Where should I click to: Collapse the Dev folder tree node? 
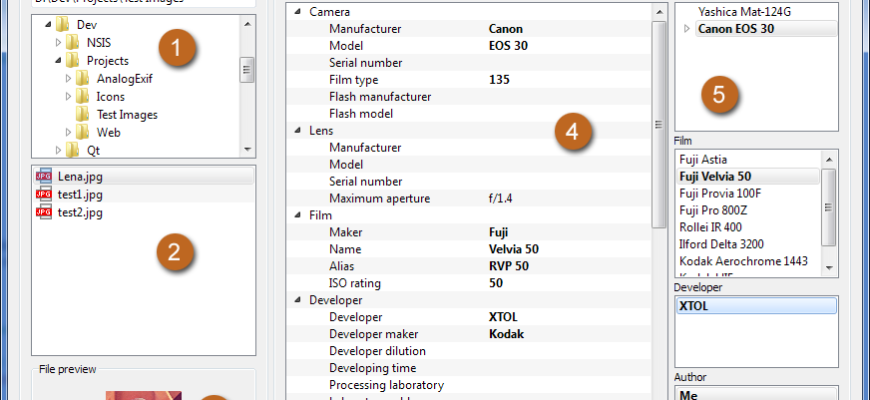click(x=48, y=24)
